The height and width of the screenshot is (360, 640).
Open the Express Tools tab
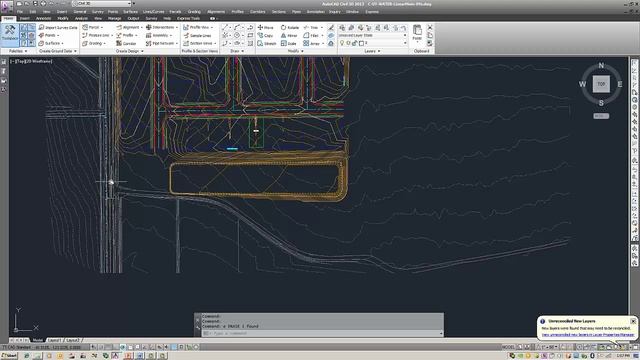[188, 18]
